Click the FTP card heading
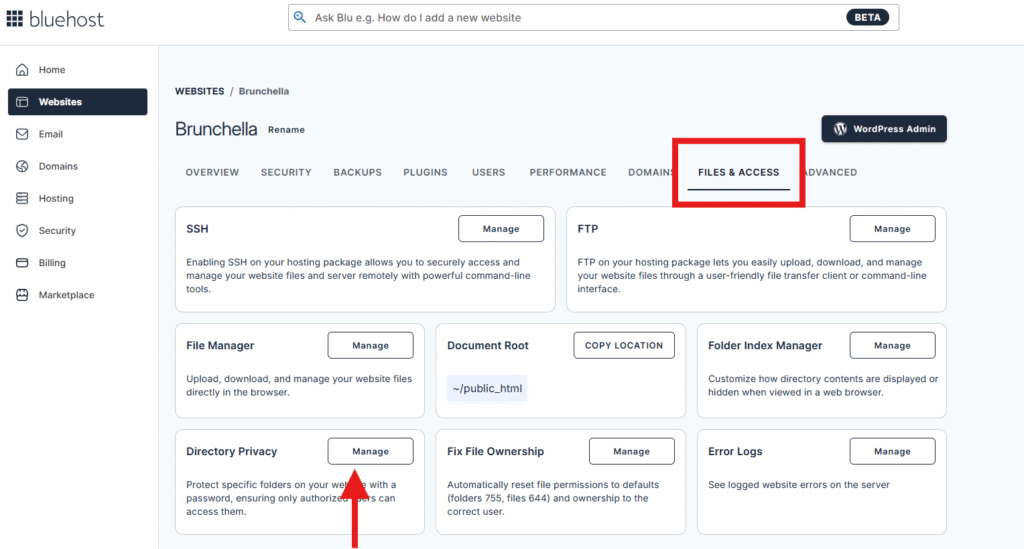The height and width of the screenshot is (549, 1024). (588, 228)
